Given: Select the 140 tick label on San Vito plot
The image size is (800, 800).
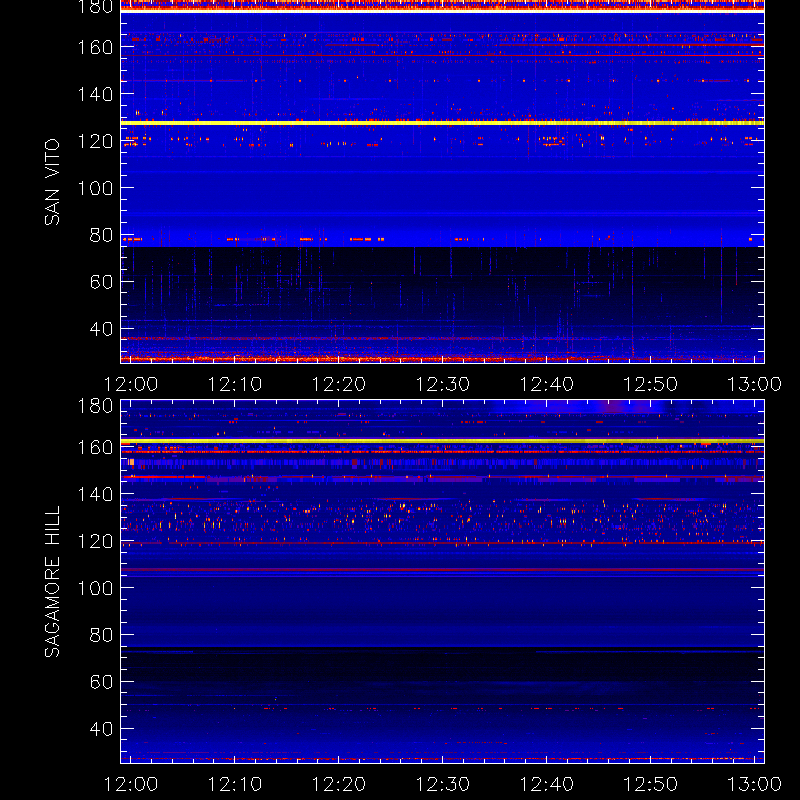Looking at the screenshot, I should (x=95, y=94).
